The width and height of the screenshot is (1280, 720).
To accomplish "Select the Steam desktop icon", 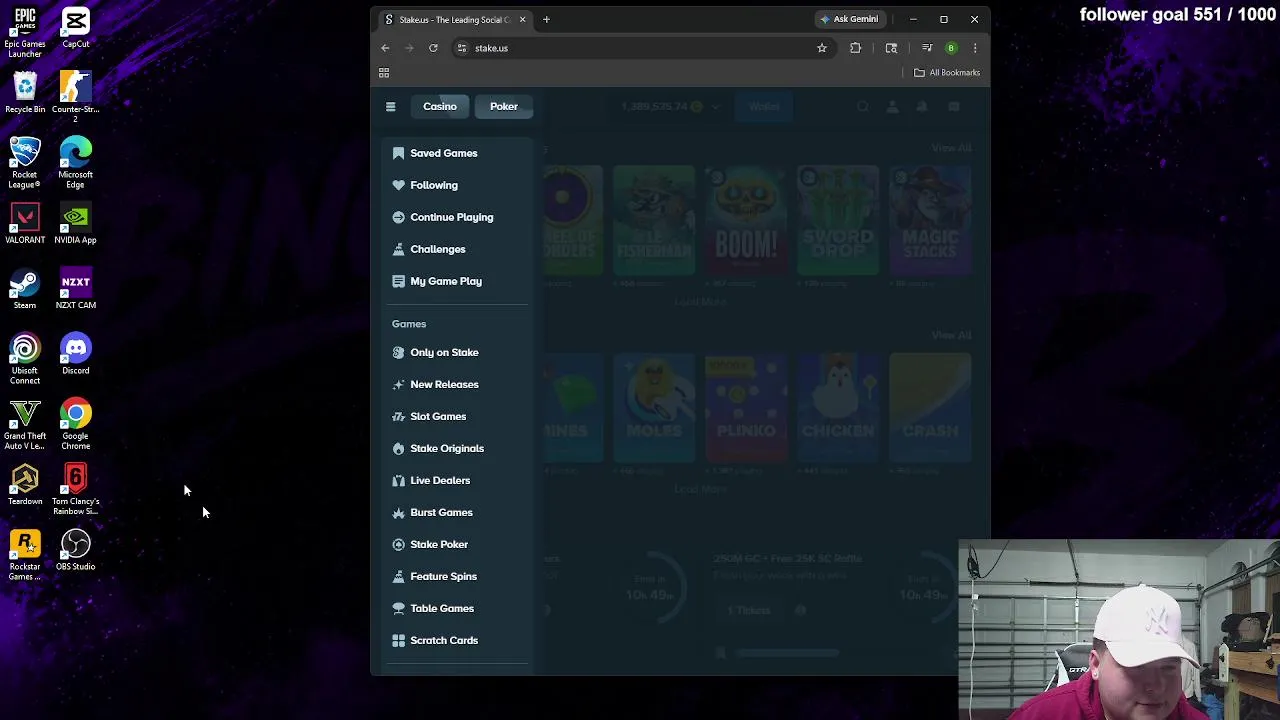I will (x=25, y=289).
